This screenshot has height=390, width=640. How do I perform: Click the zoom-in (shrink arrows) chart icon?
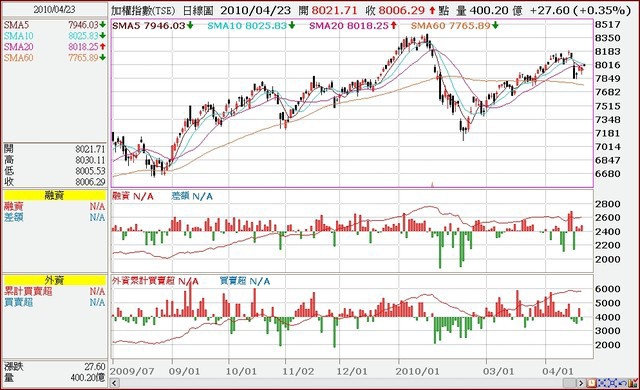click(602, 383)
